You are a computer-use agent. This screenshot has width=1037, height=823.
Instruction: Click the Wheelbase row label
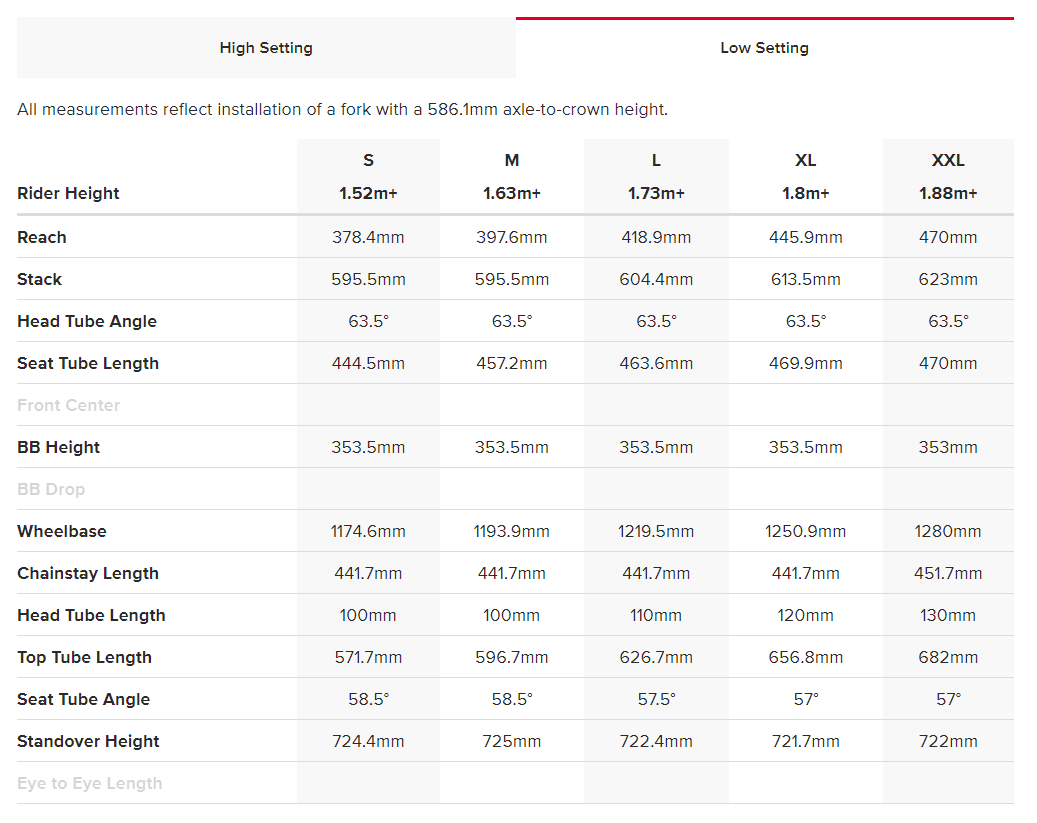[x=62, y=531]
